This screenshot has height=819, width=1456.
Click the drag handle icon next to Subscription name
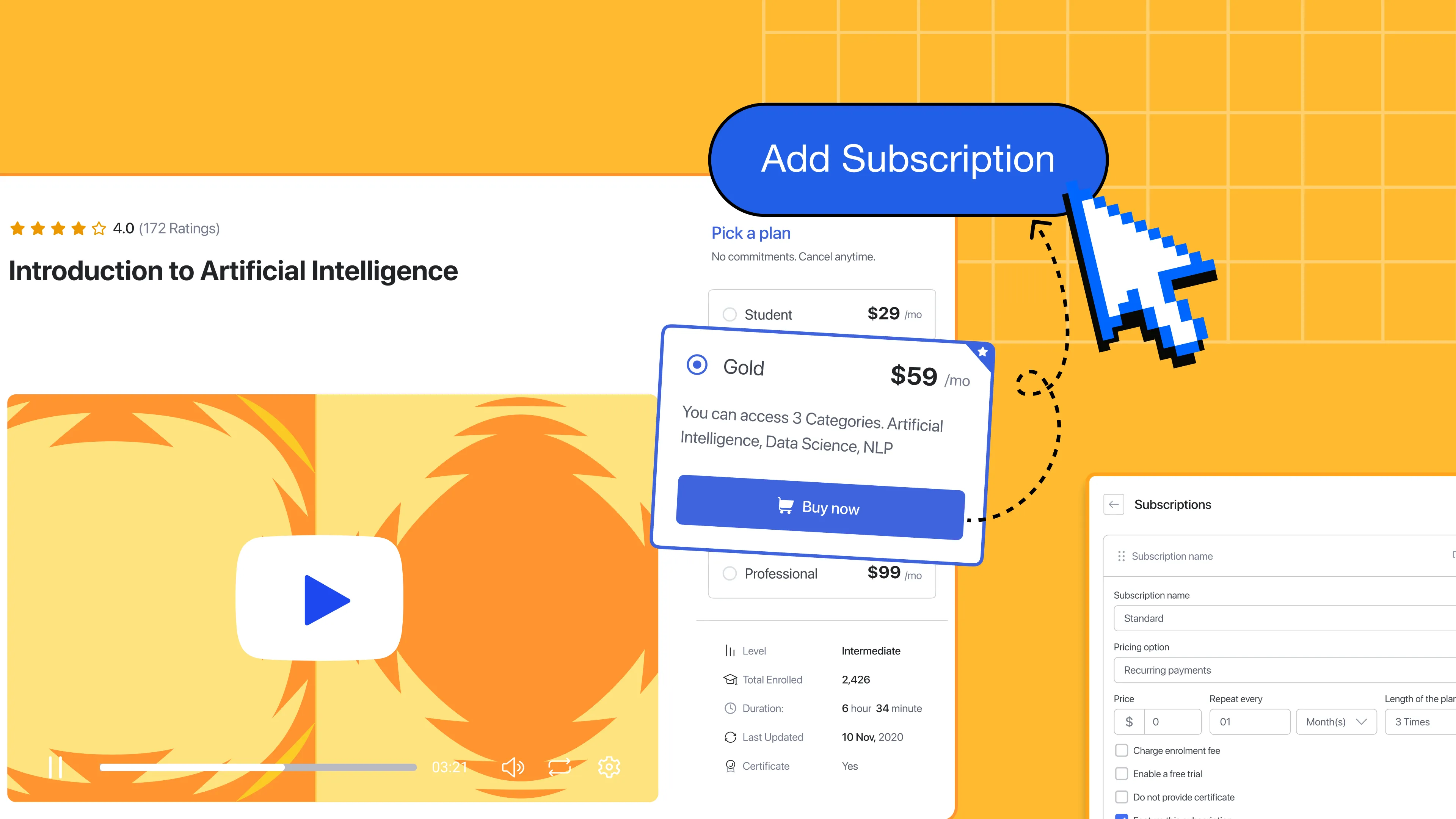[x=1122, y=556]
